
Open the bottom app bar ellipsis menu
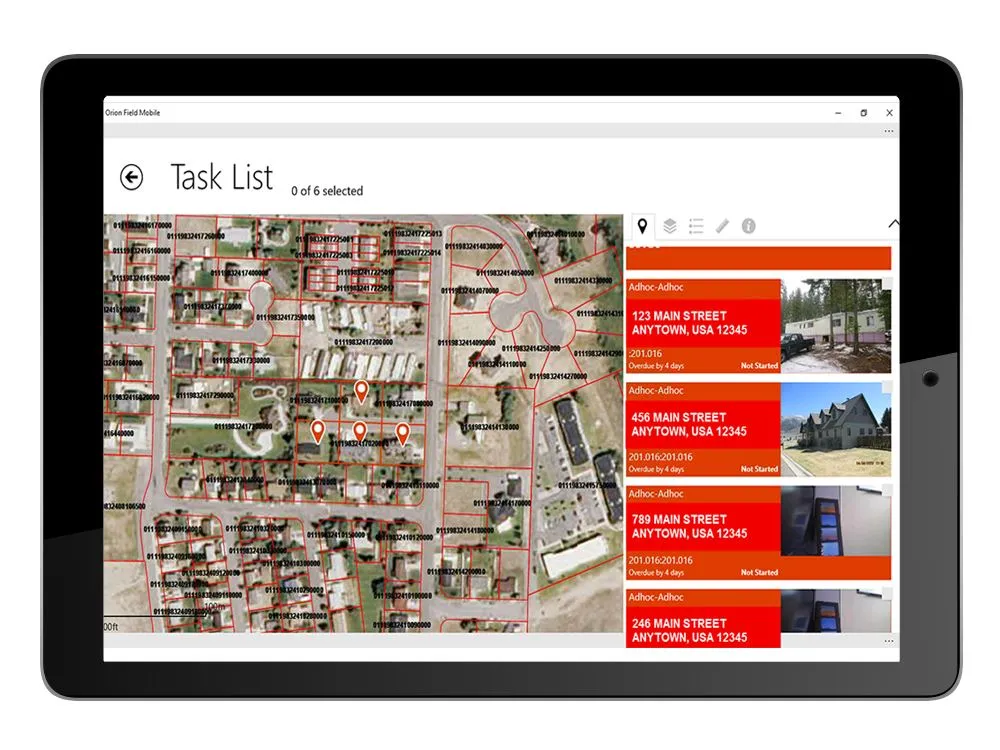click(x=888, y=640)
